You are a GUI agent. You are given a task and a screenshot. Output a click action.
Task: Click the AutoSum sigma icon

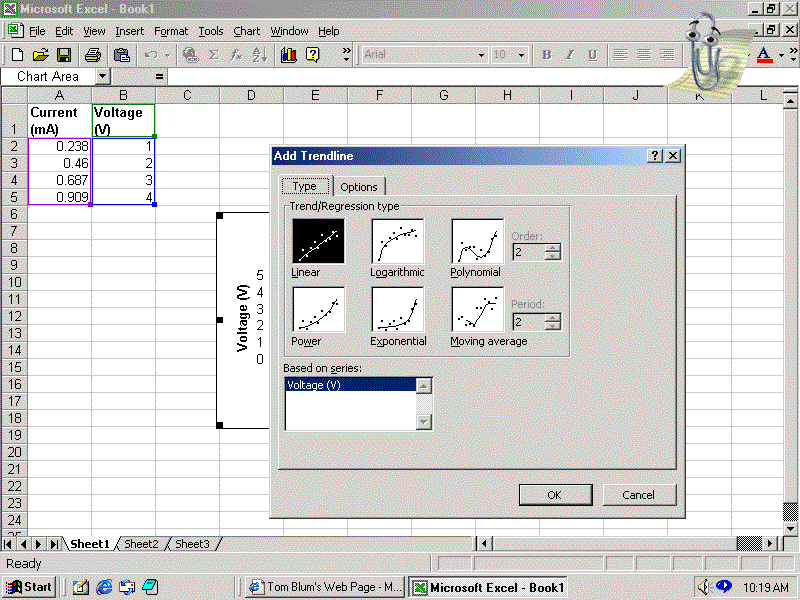pyautogui.click(x=214, y=55)
